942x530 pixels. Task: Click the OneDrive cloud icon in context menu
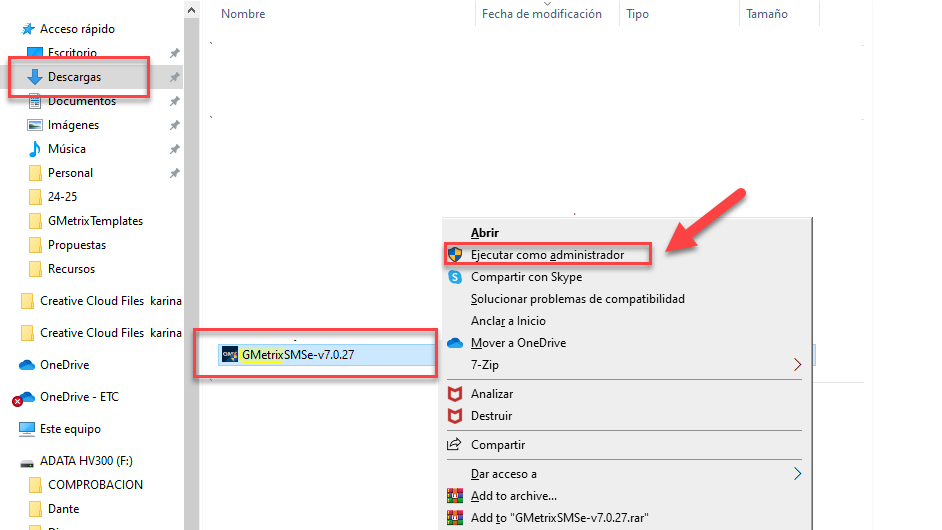pos(455,343)
